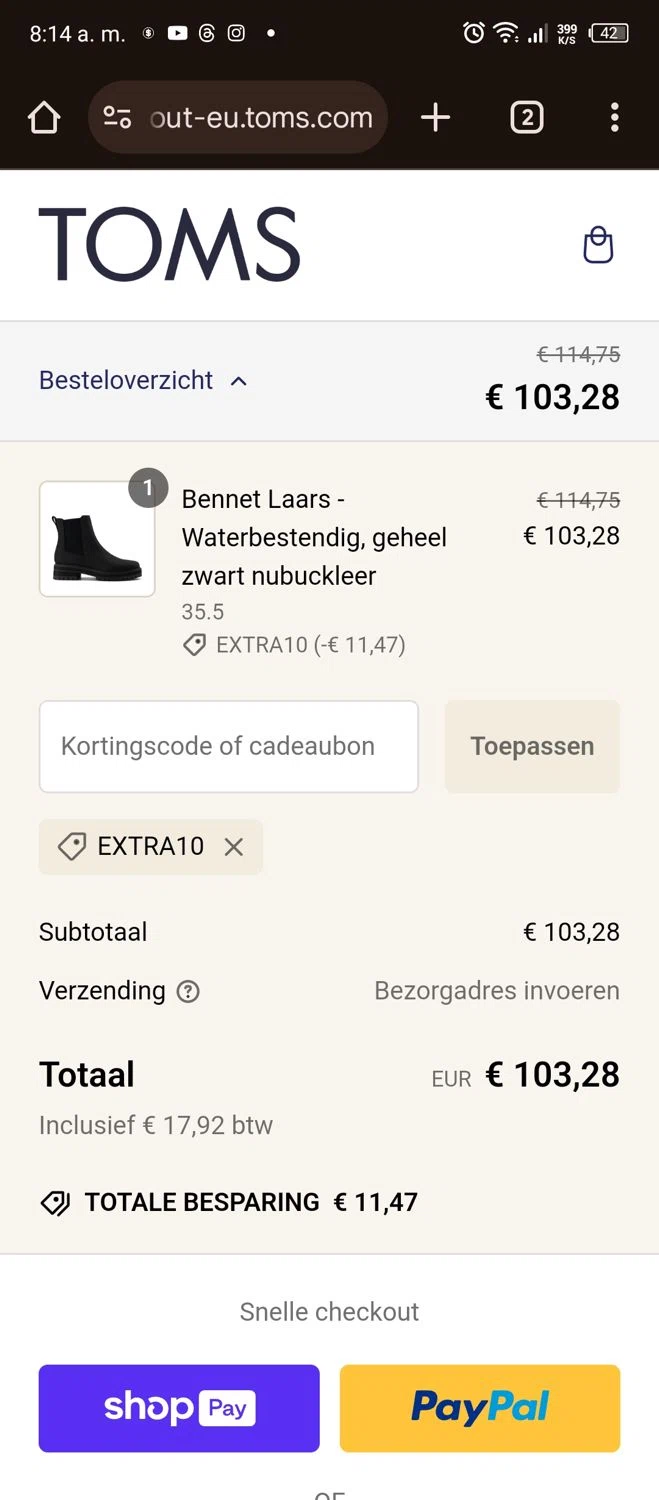The height and width of the screenshot is (1500, 659).
Task: Tap the browser home icon
Action: coord(44,118)
